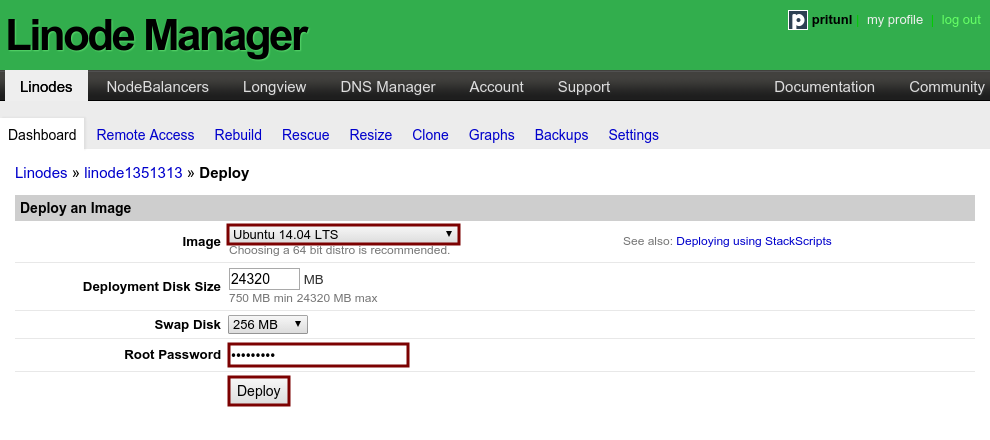
Task: Click the Deploy button
Action: [x=259, y=391]
